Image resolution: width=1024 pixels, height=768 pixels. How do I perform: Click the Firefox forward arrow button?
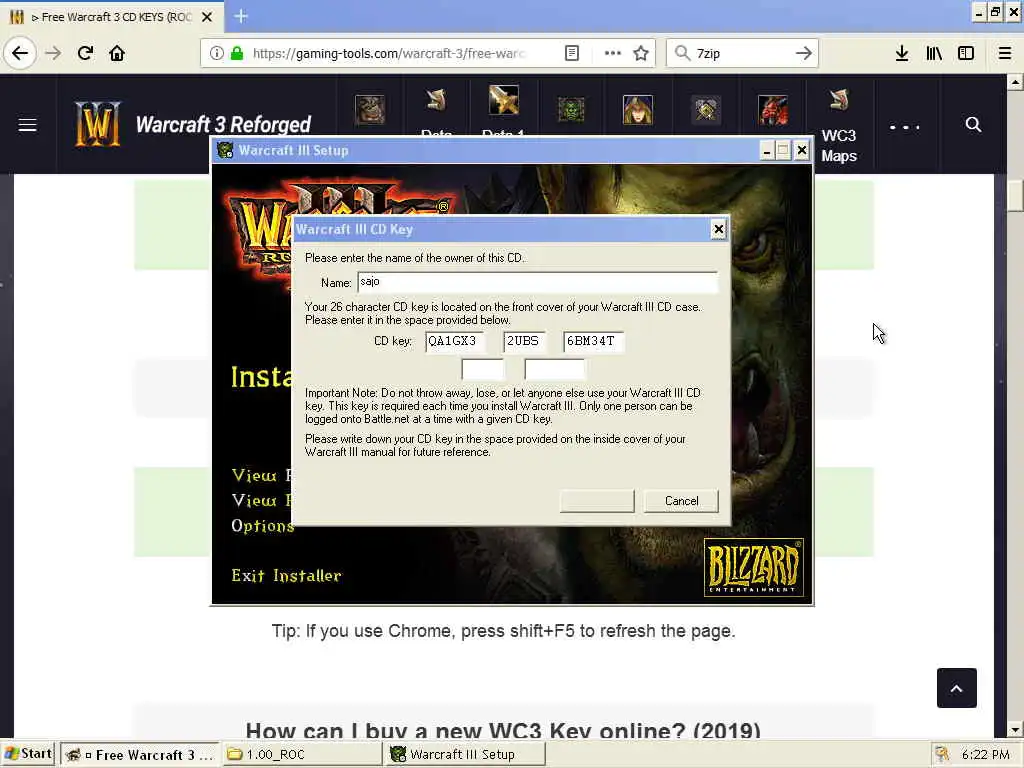point(53,53)
